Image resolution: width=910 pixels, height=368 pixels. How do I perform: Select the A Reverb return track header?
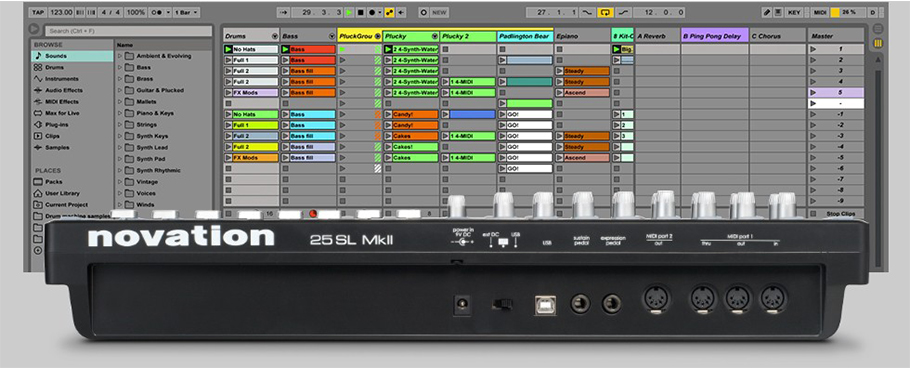click(658, 36)
